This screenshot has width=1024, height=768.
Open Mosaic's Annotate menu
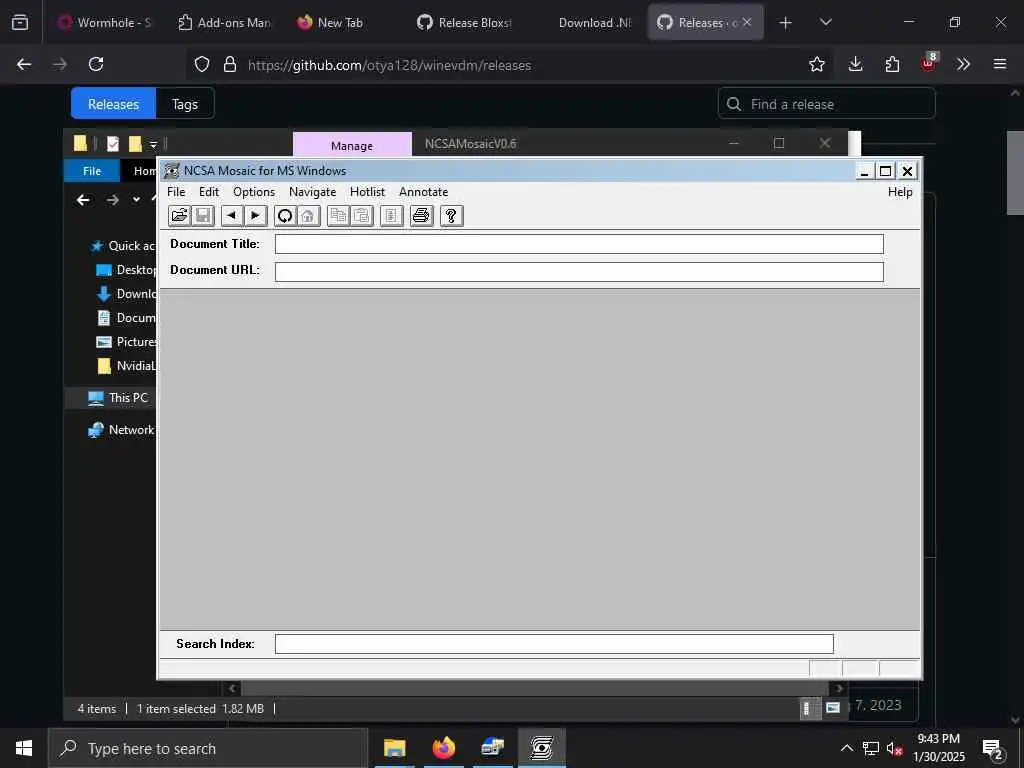(x=423, y=192)
